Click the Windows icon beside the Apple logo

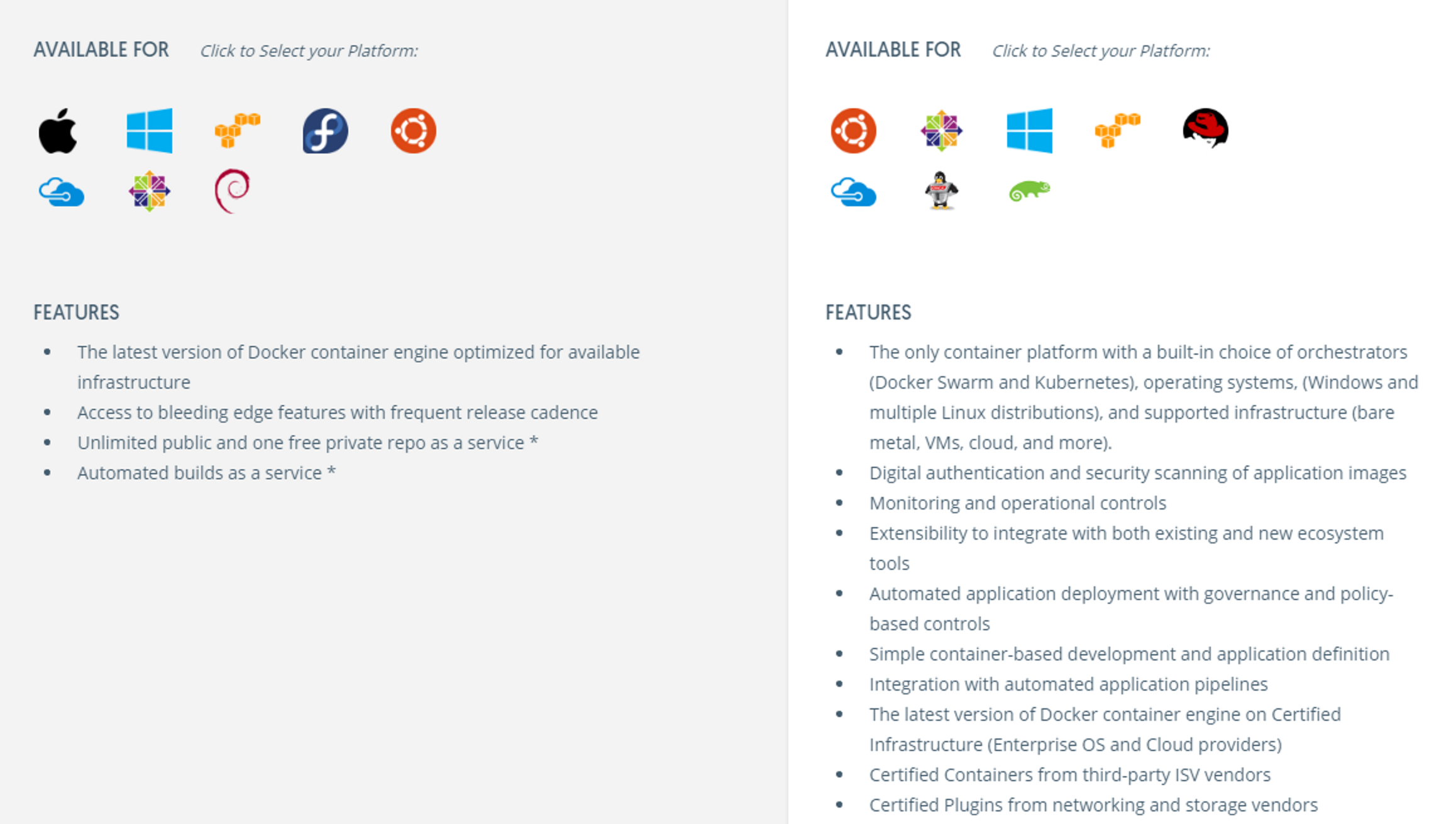click(x=150, y=131)
